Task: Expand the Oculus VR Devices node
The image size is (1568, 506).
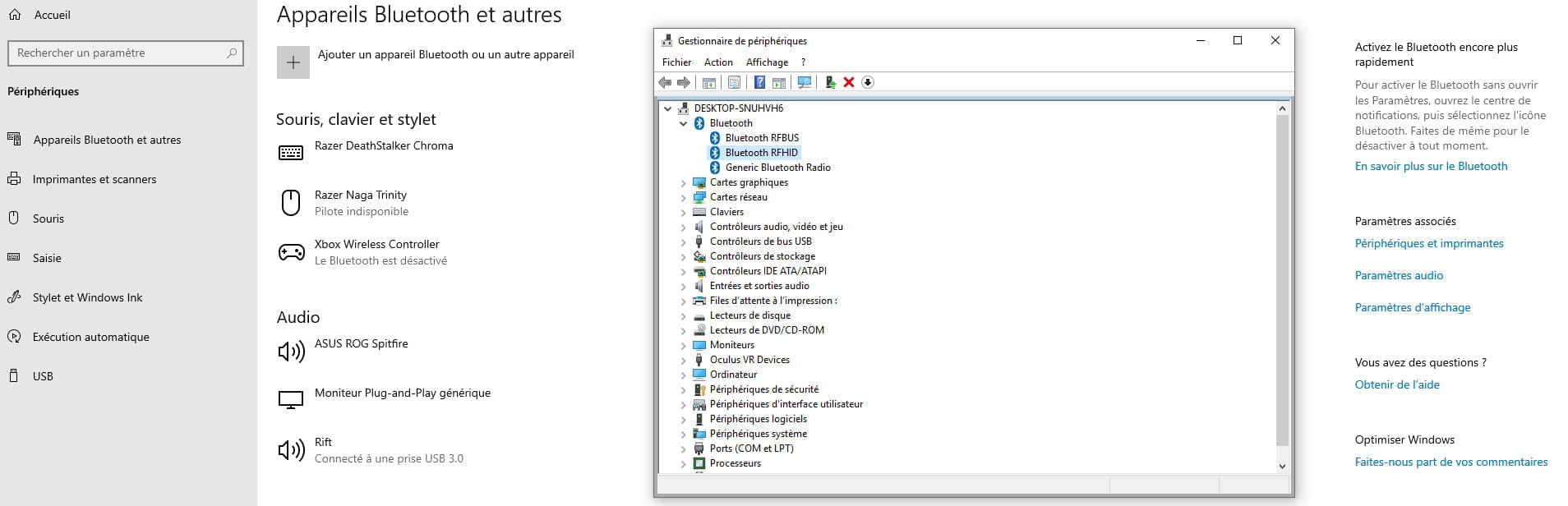Action: tap(683, 360)
